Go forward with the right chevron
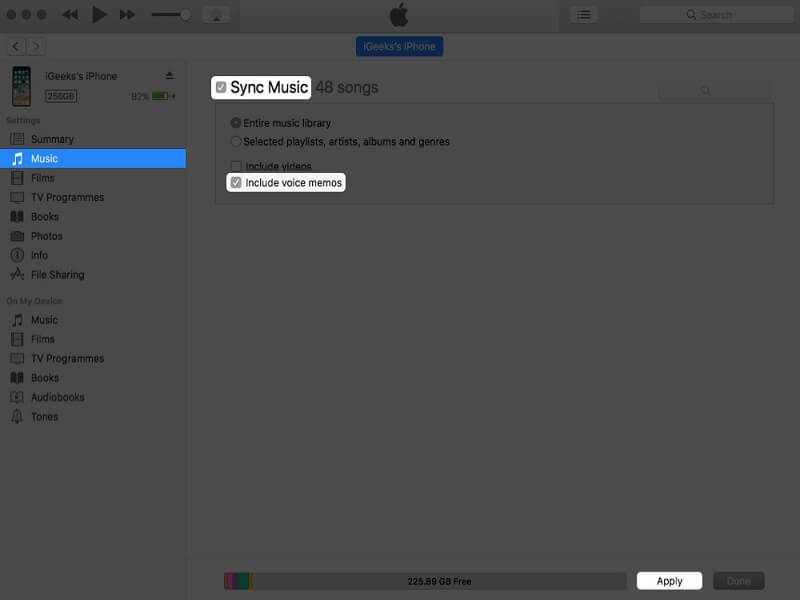The image size is (800, 600). (x=36, y=46)
